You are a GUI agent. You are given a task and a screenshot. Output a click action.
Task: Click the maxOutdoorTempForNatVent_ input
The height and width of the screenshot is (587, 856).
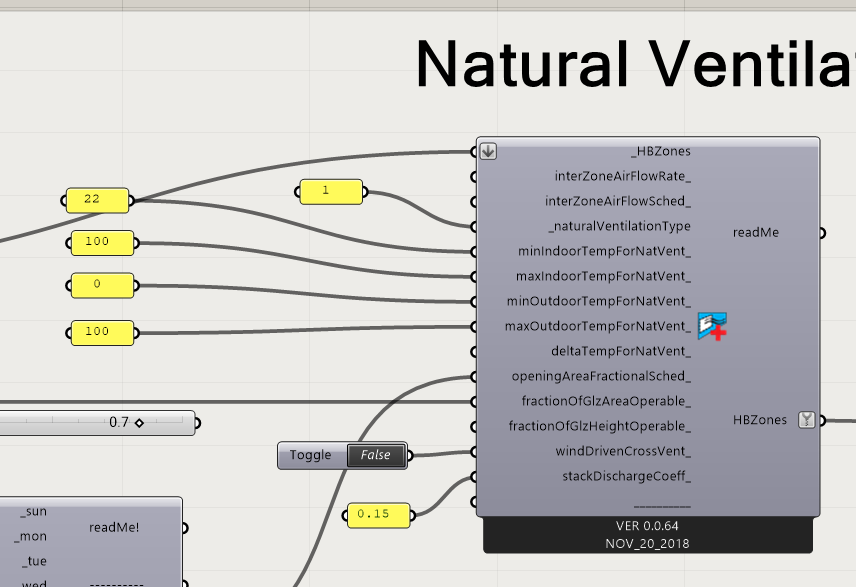(598, 327)
